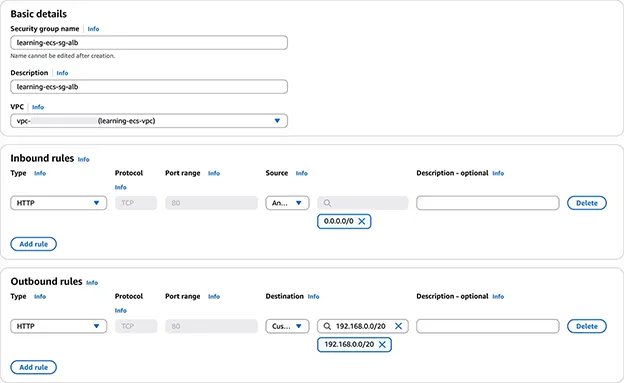The image size is (624, 383).
Task: Open the VPC dropdown
Action: 149,121
